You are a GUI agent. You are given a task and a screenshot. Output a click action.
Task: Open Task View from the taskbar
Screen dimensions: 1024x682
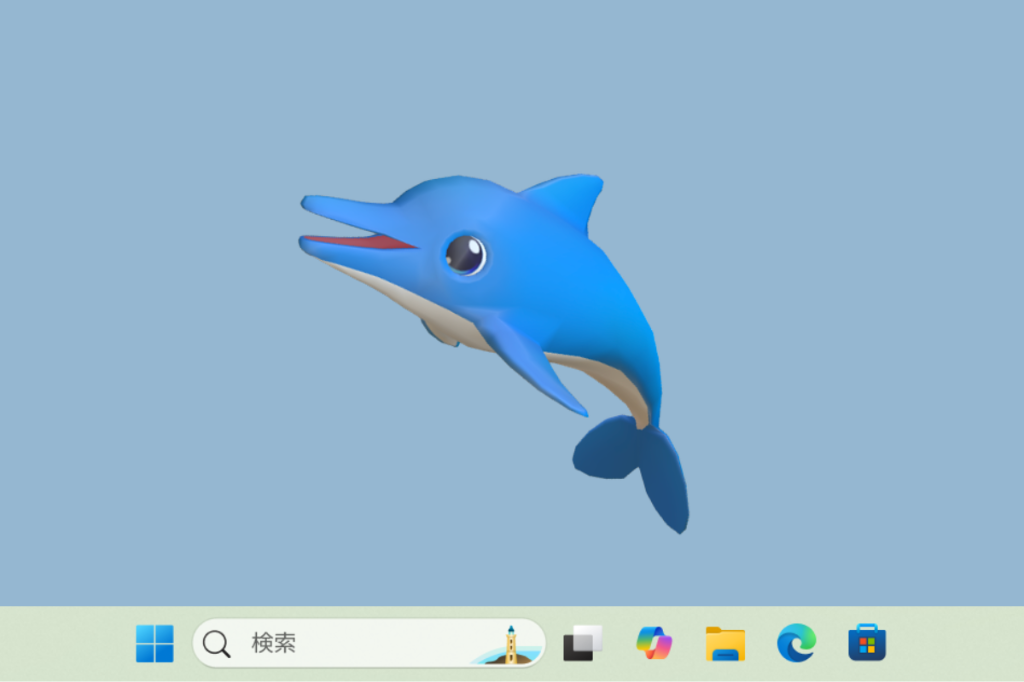click(x=583, y=643)
